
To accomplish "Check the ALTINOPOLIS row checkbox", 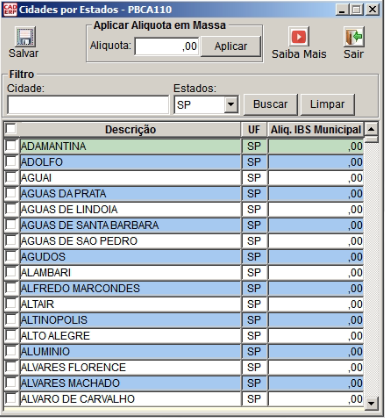I will pyautogui.click(x=11, y=319).
